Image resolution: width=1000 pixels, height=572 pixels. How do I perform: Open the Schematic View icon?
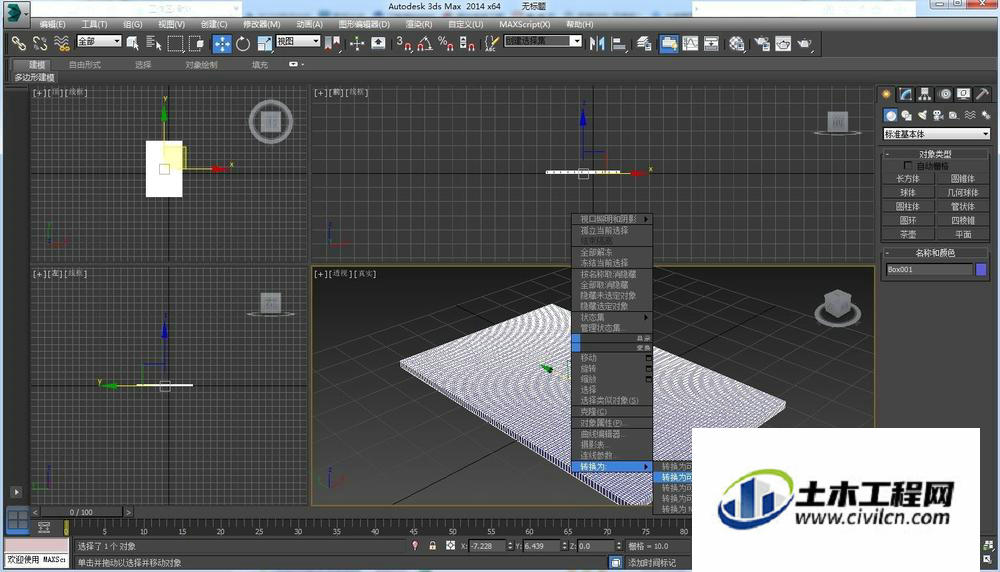click(711, 43)
